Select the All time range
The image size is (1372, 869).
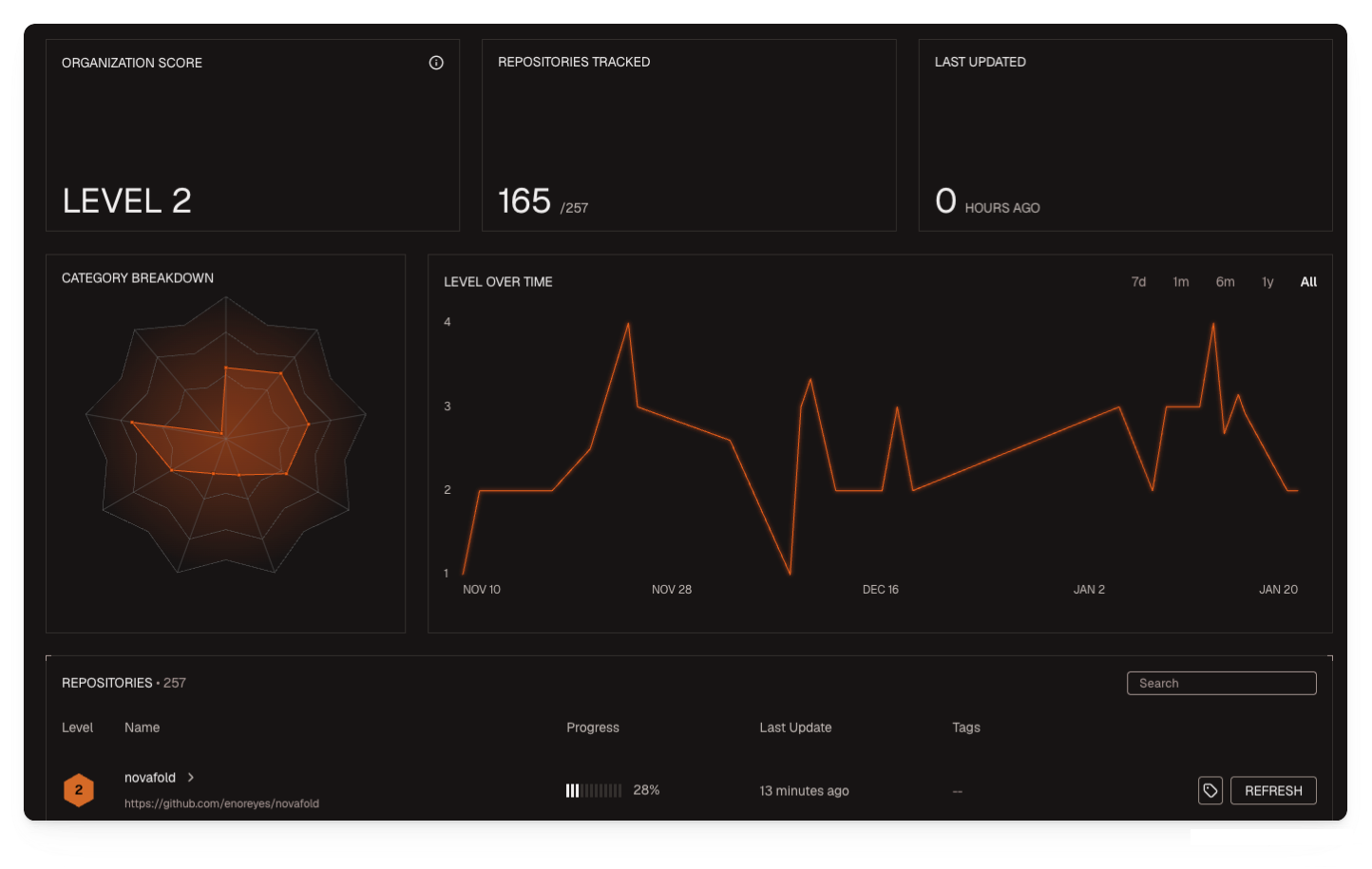point(1308,282)
